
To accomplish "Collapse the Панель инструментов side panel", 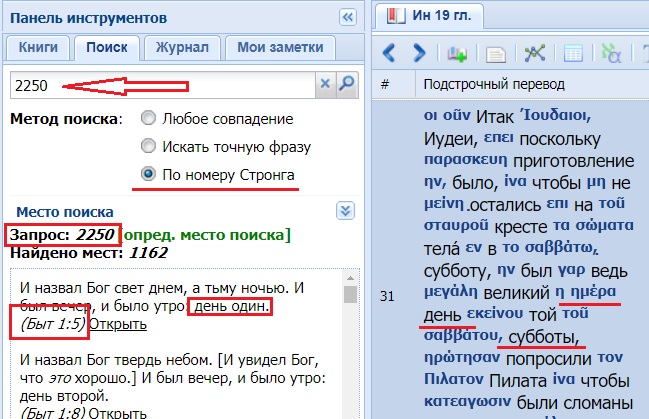I will 348,17.
